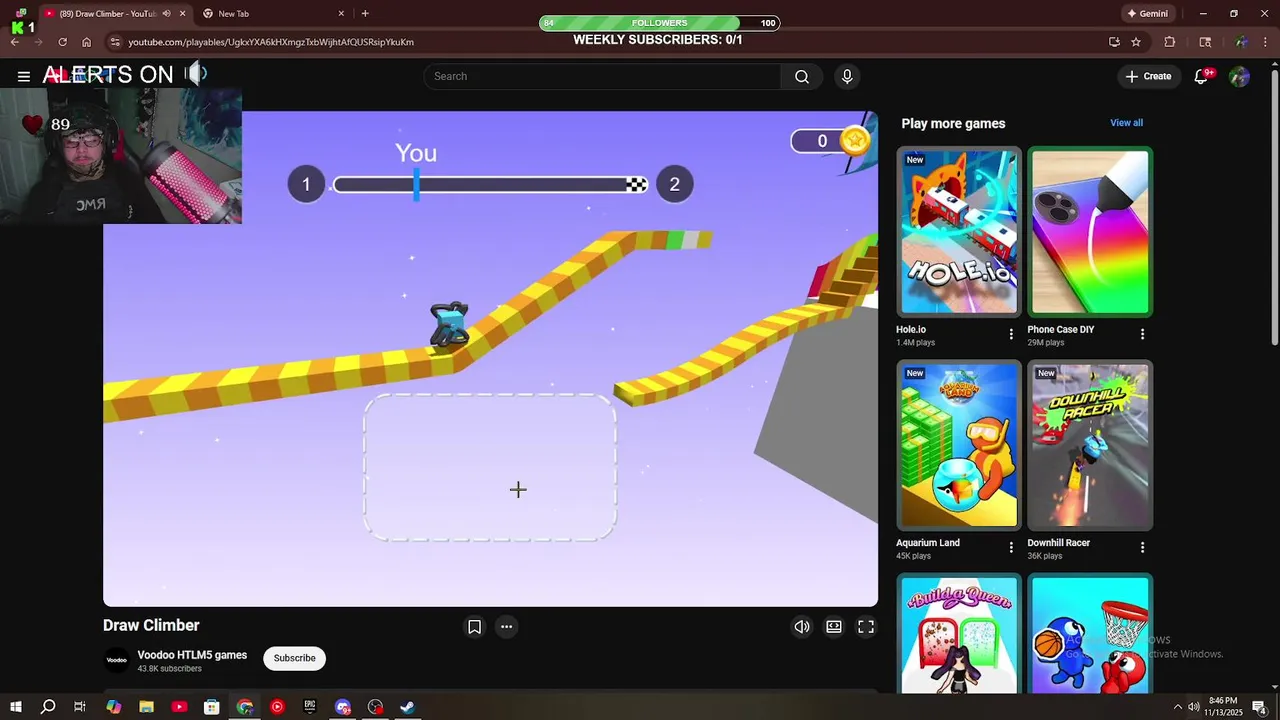Viewport: 1280px width, 720px height.
Task: Click the Hole.io title link
Action: point(911,329)
